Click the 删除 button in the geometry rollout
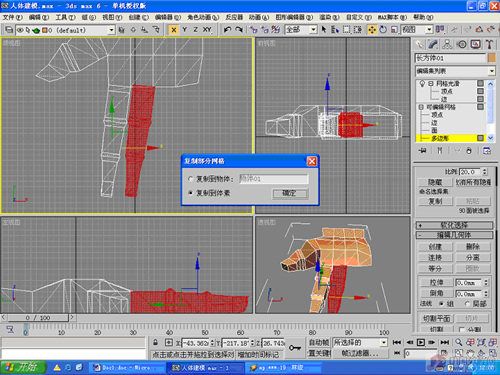The height and width of the screenshot is (375, 500). 473,247
